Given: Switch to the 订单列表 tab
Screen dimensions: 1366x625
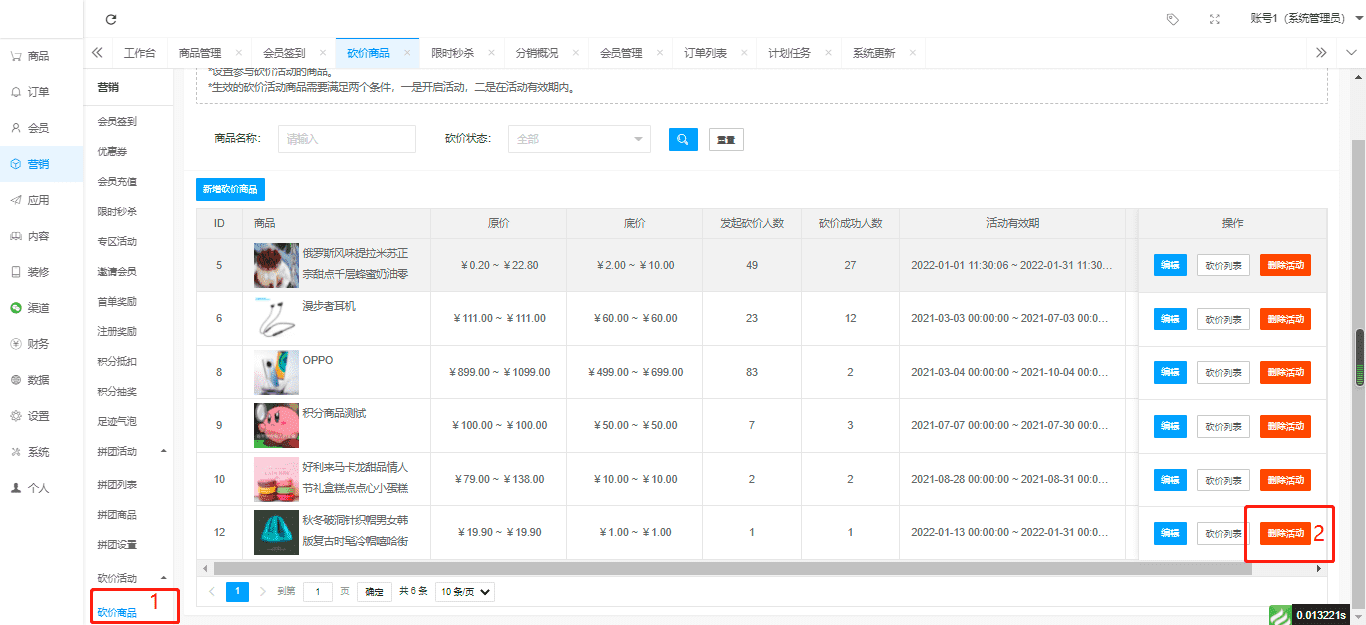Looking at the screenshot, I should pos(705,53).
